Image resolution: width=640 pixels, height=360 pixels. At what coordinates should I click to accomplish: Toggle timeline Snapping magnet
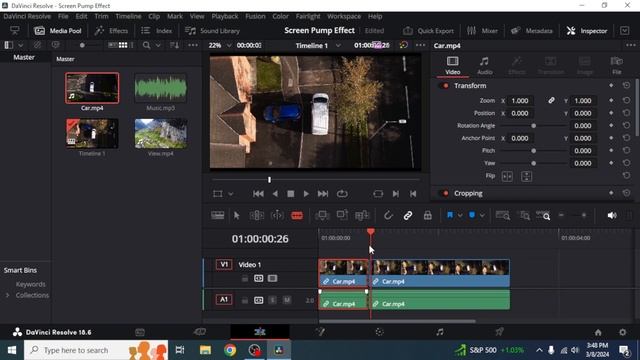click(x=388, y=216)
